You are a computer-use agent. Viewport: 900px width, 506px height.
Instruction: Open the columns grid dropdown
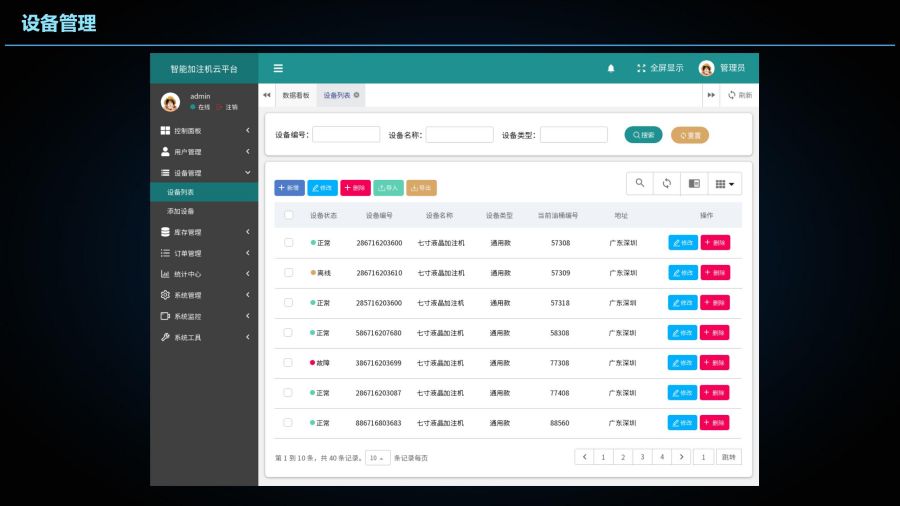725,184
